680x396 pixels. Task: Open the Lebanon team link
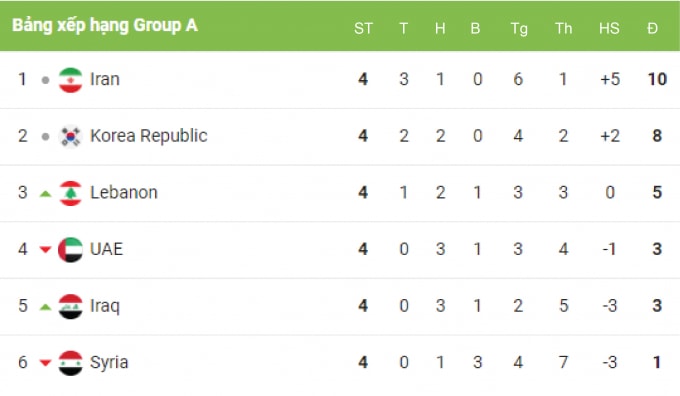(x=124, y=193)
